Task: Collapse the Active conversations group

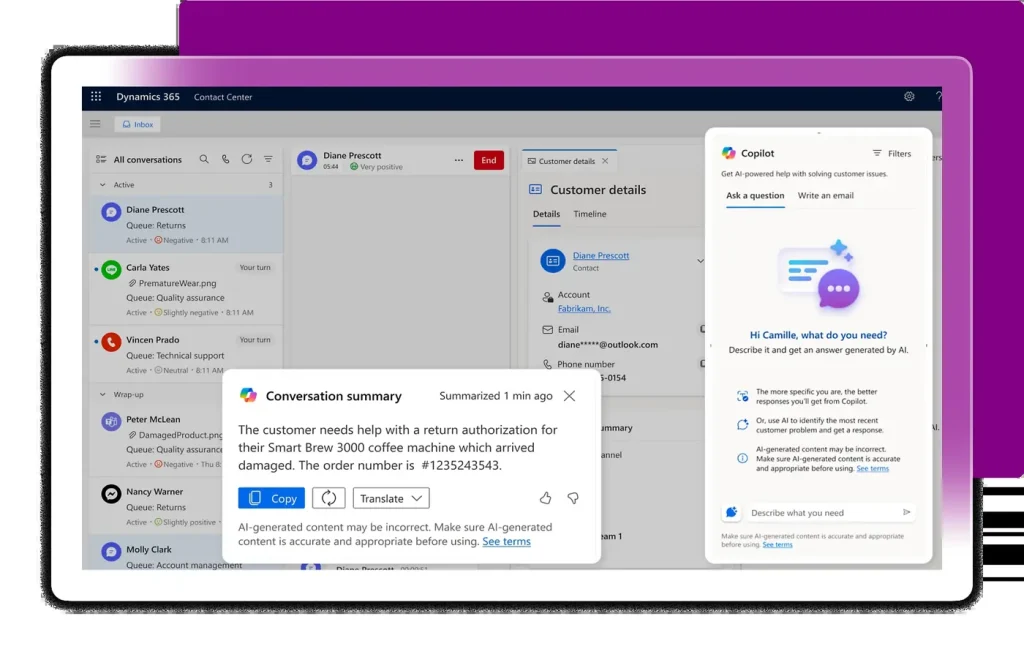Action: 103,185
